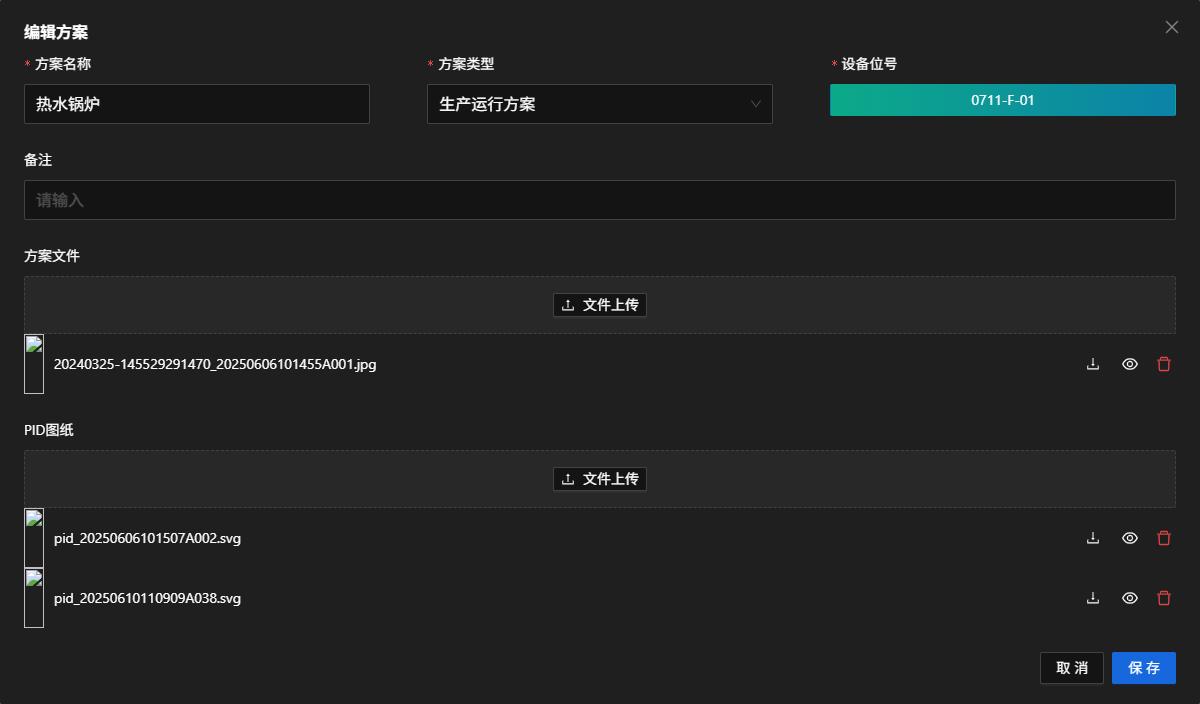Upload a file under PID图纸

(x=600, y=479)
